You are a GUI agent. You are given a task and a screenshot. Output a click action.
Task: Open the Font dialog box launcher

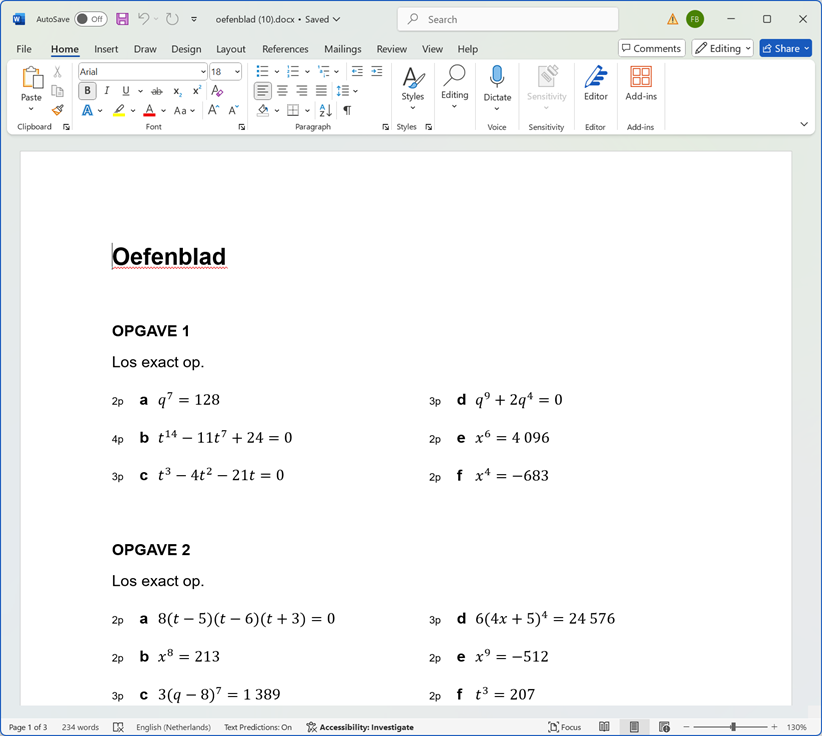[x=242, y=127]
